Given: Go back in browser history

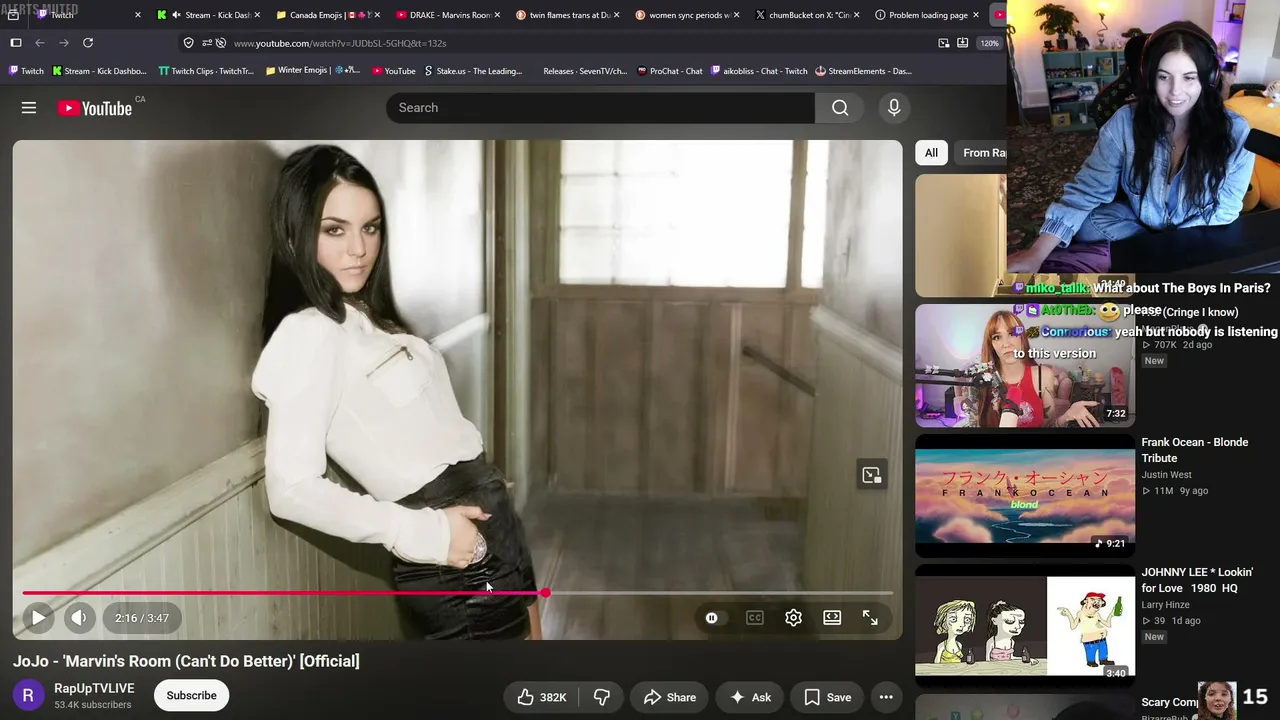Looking at the screenshot, I should [40, 43].
